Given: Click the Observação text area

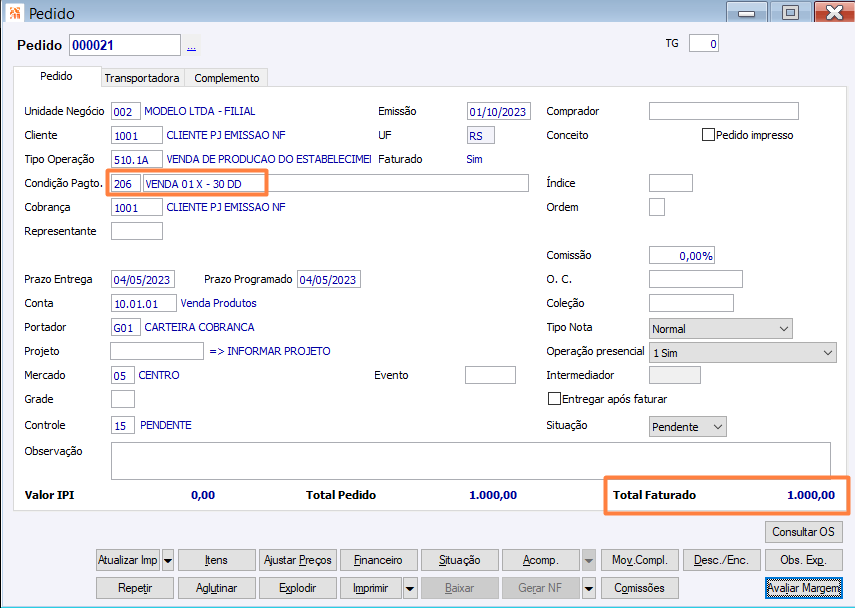Looking at the screenshot, I should tap(471, 461).
